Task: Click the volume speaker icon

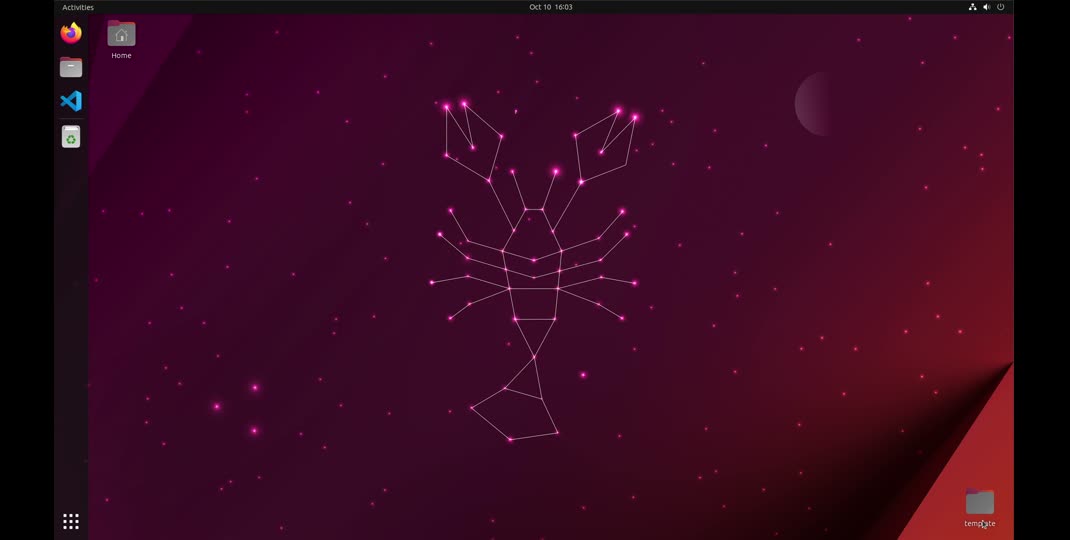Action: [x=986, y=7]
